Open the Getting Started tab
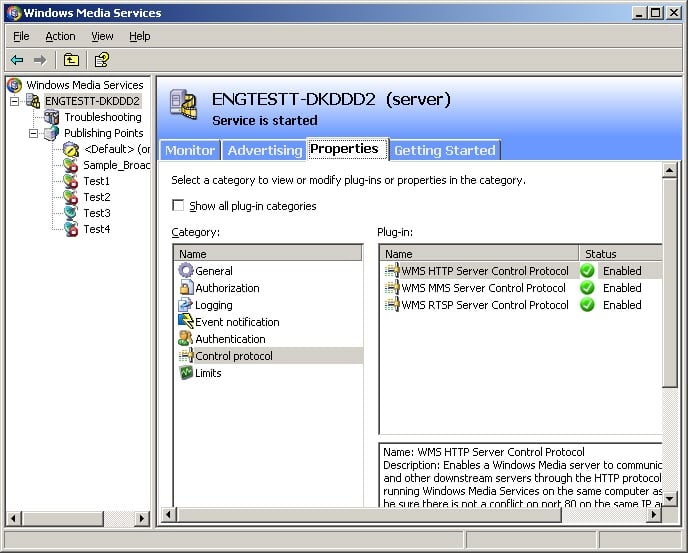This screenshot has width=688, height=553. 444,150
